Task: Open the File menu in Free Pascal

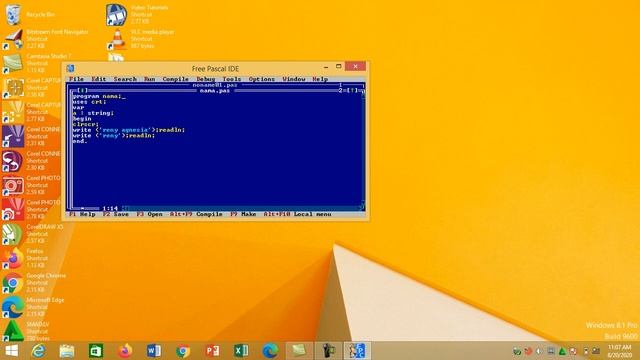Action: coord(76,79)
